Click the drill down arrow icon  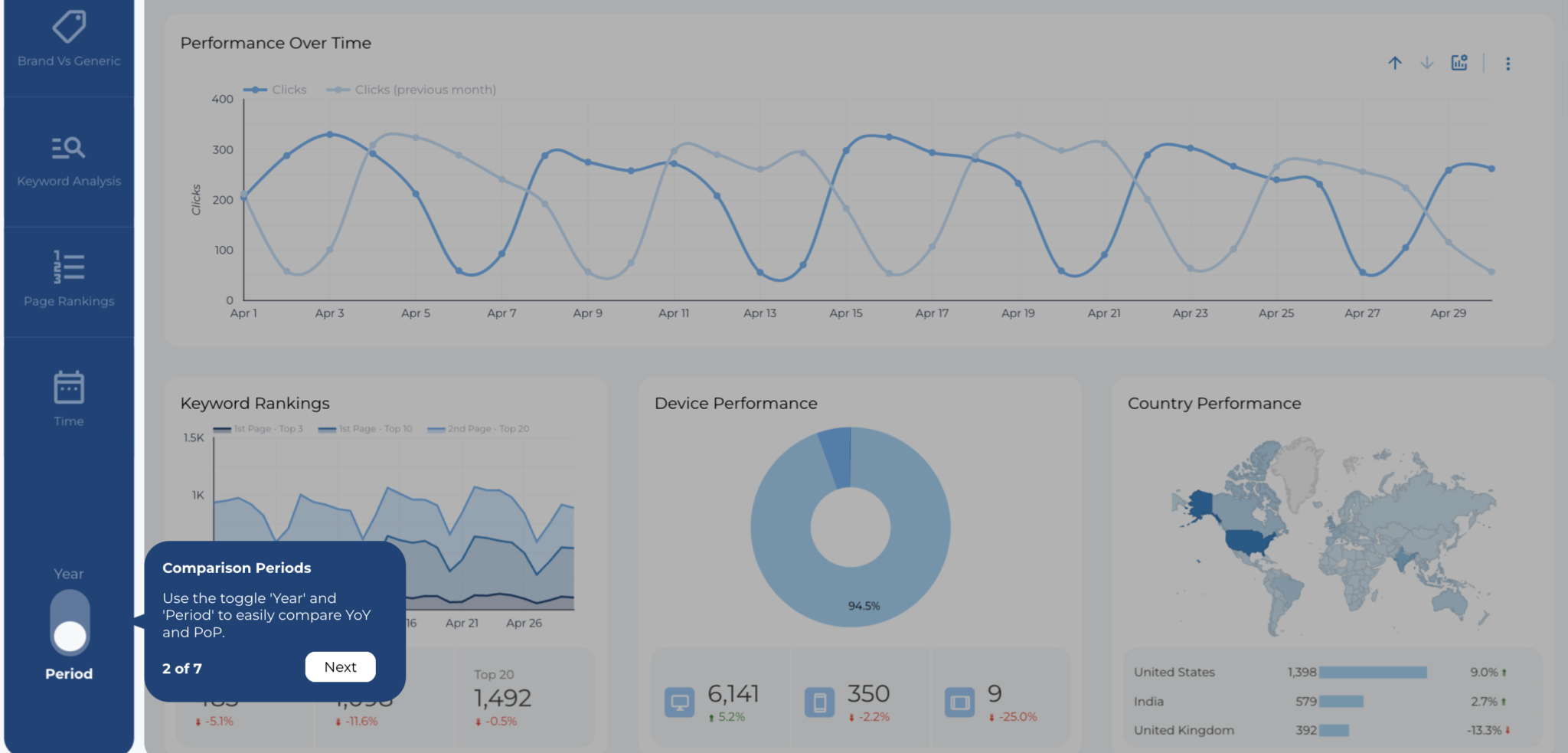(x=1427, y=64)
